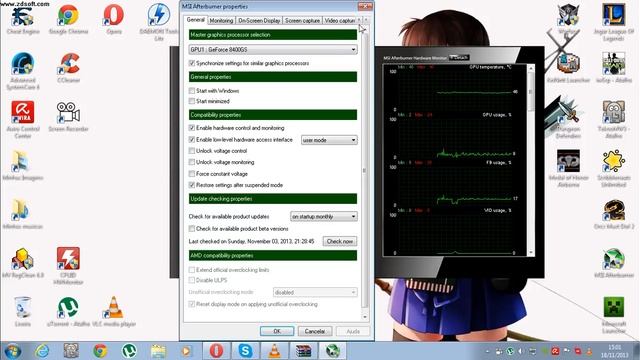Launch the Minecraft Launcher desktop shortcut
This screenshot has width=640, height=360.
[614, 315]
